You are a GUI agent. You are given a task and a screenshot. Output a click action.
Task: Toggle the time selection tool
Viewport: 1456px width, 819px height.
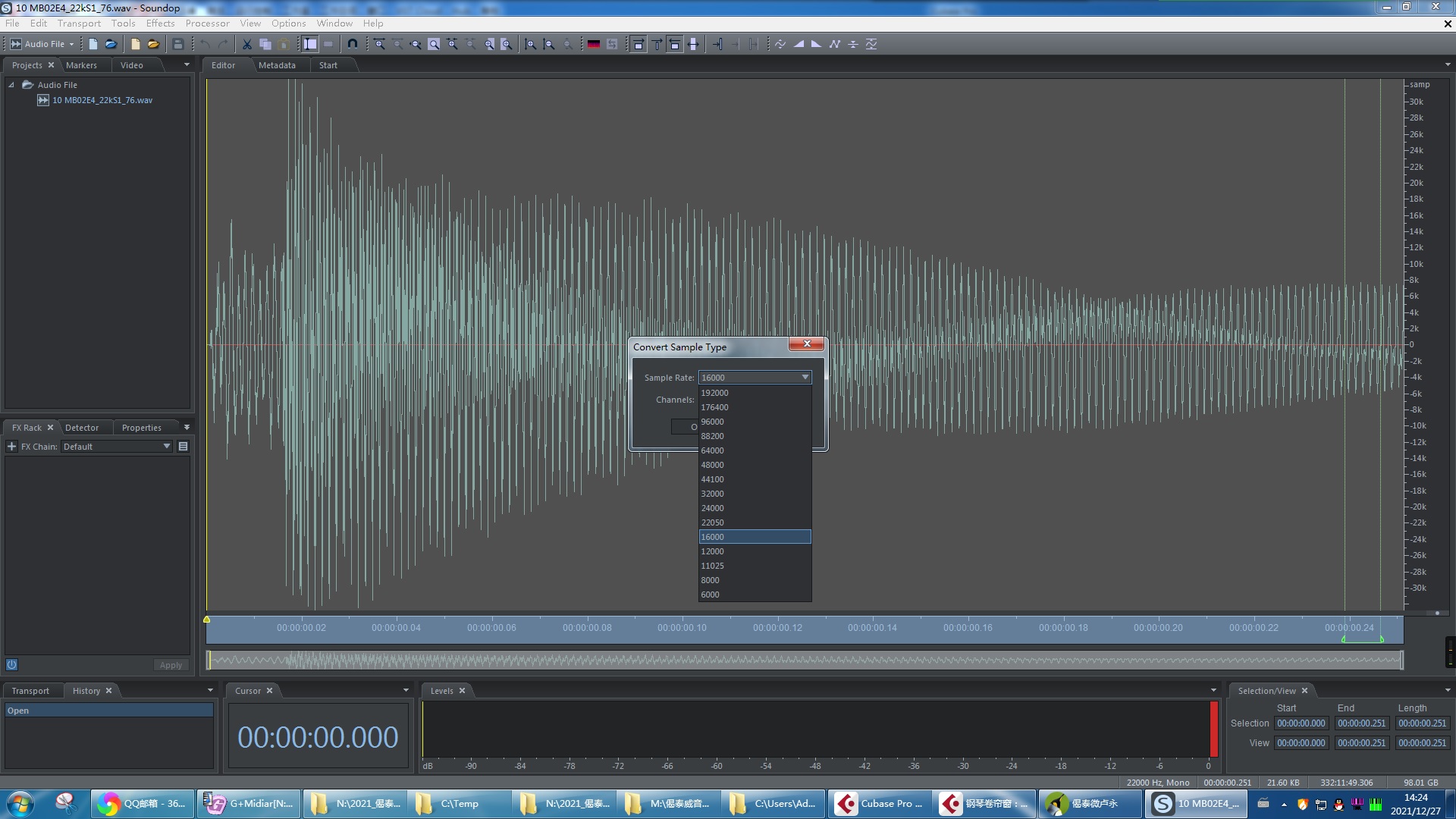pos(310,44)
